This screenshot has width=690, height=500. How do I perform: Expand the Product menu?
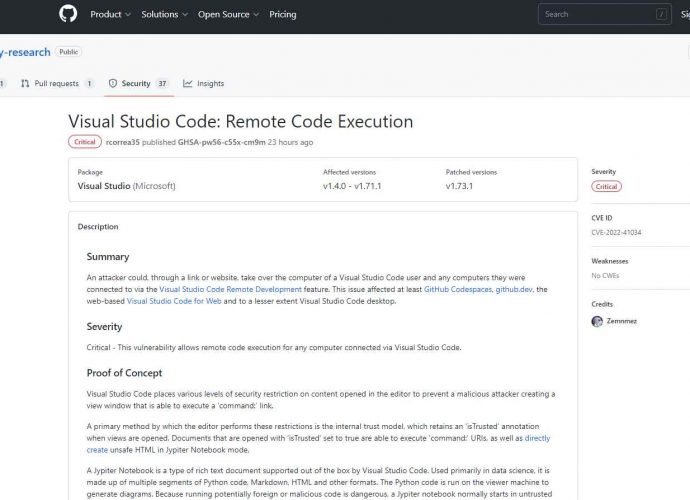pyautogui.click(x=110, y=15)
